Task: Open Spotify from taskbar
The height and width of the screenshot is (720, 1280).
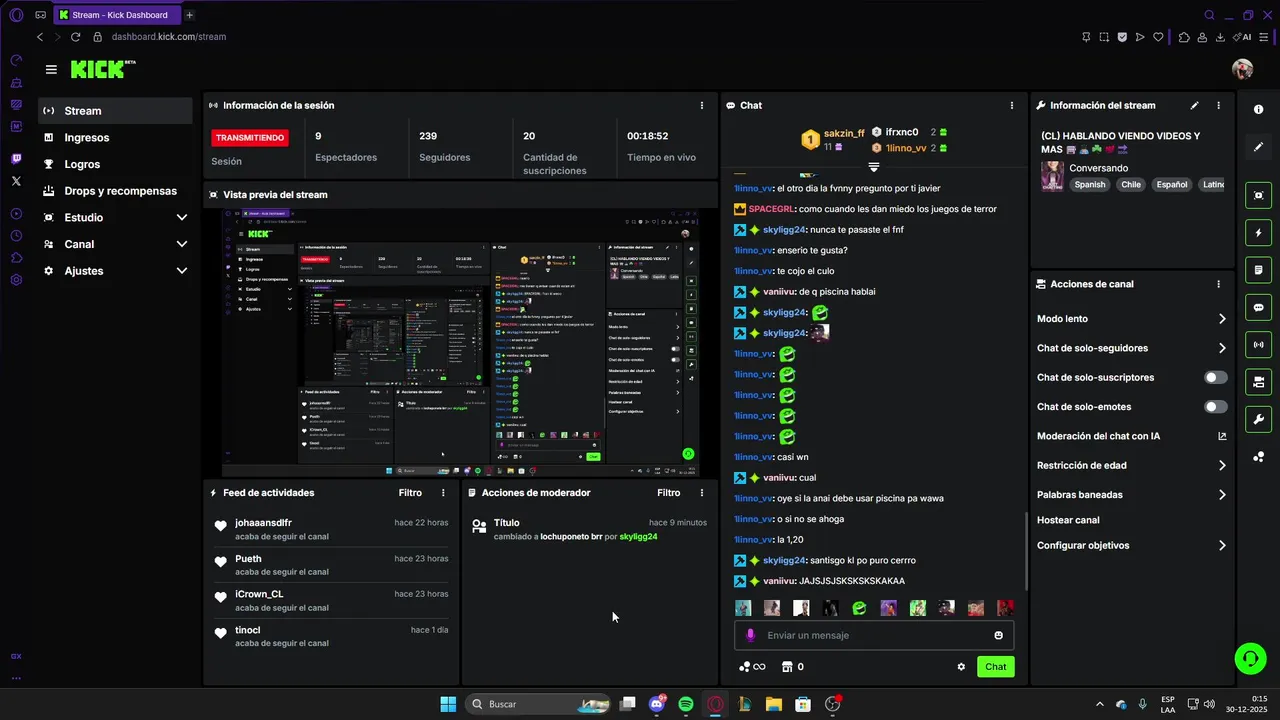Action: click(x=686, y=704)
